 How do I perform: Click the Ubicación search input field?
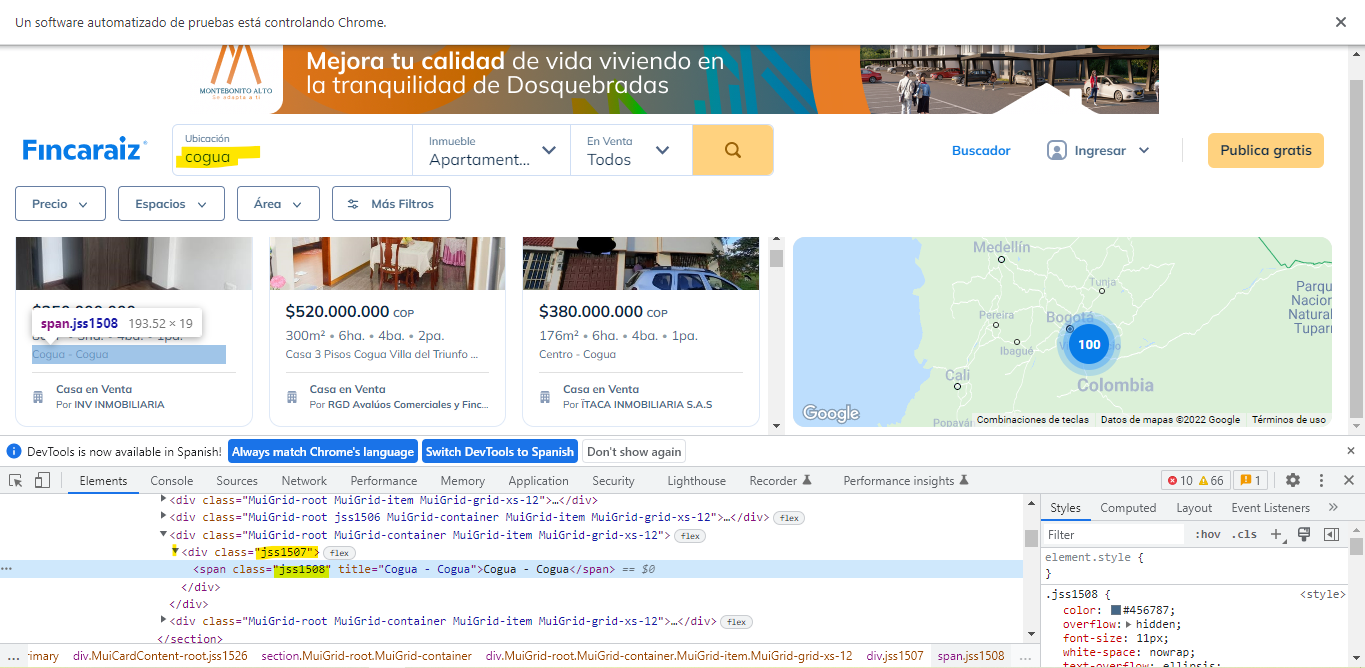pyautogui.click(x=292, y=157)
